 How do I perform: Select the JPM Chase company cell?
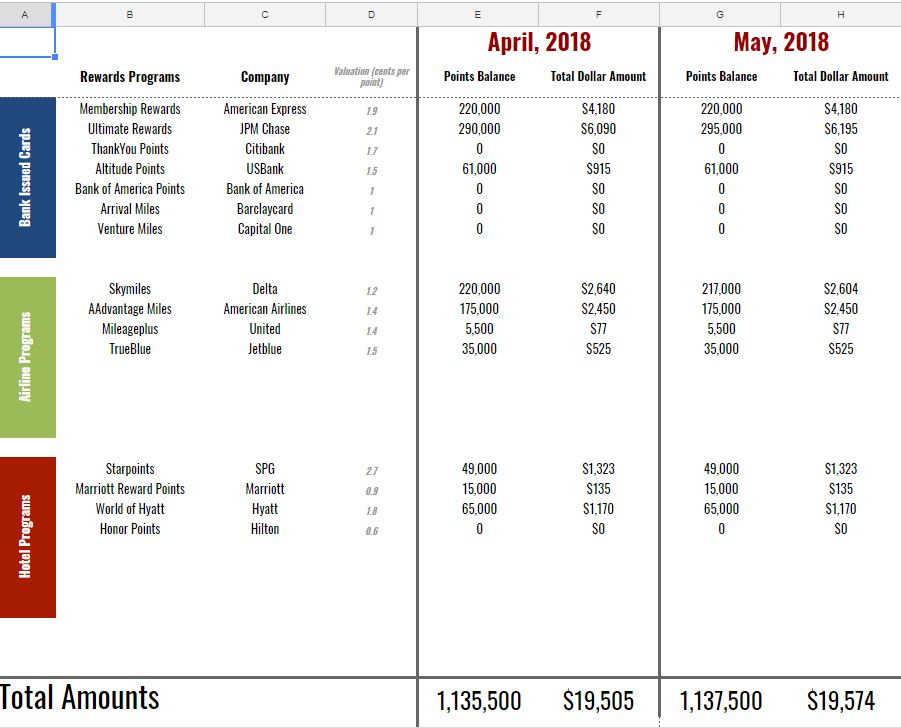pos(265,129)
